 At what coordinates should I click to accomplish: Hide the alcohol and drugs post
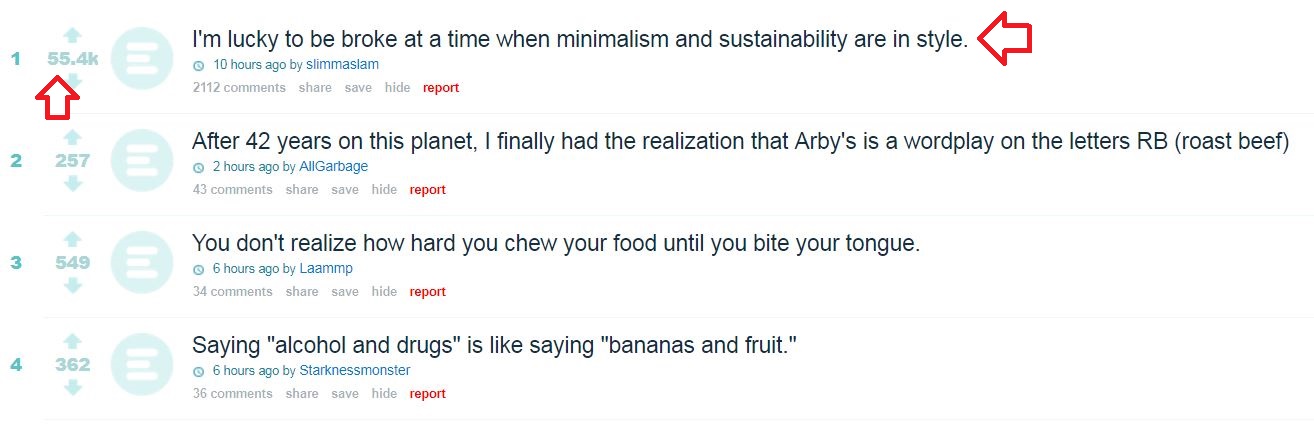pos(384,394)
